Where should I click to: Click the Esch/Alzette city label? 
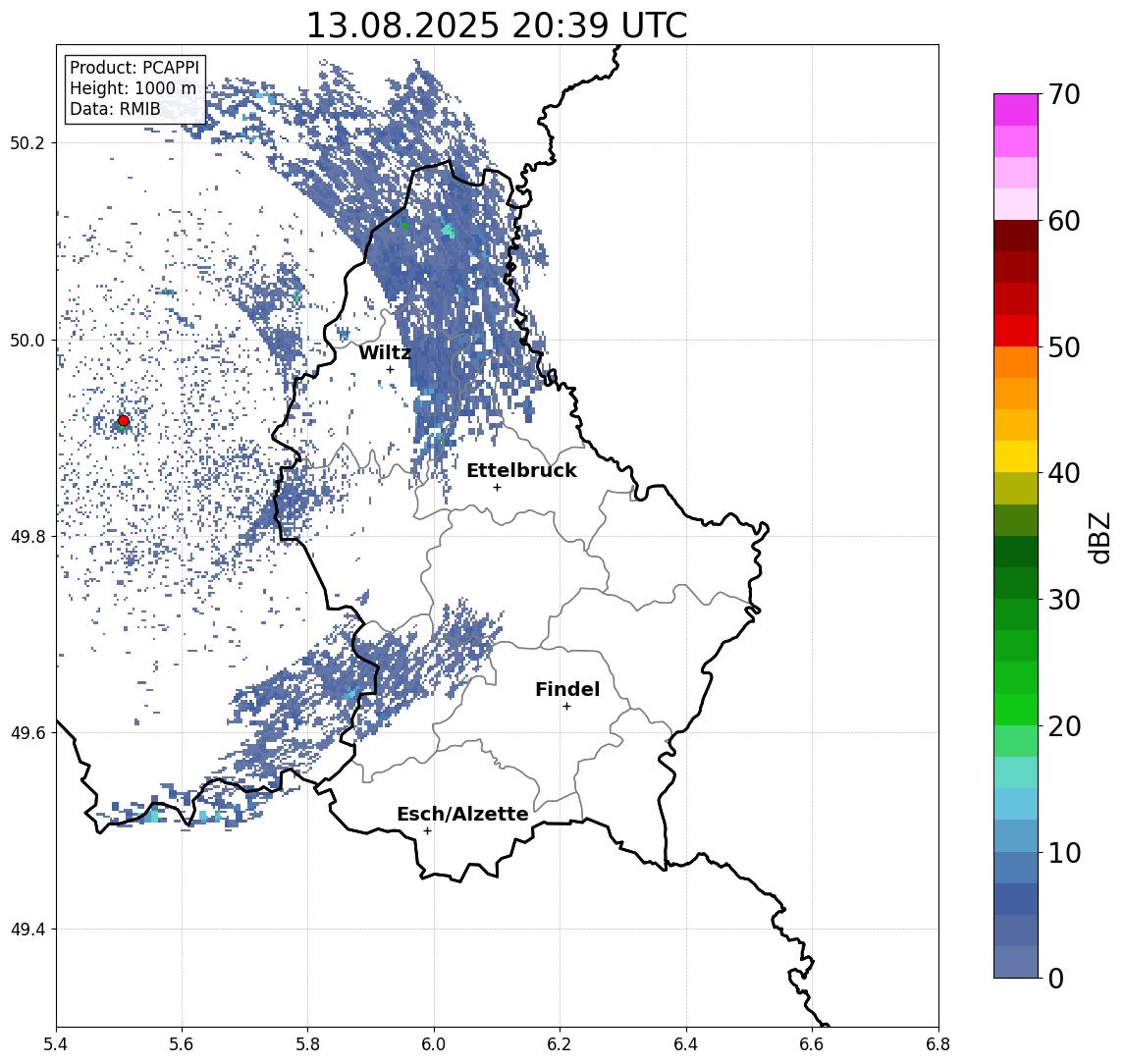pos(462,814)
